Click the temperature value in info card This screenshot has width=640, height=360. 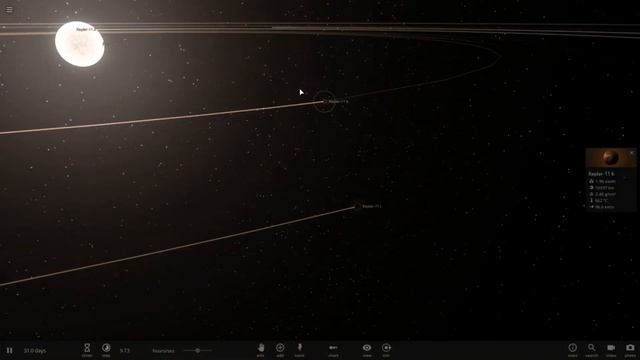(602, 201)
